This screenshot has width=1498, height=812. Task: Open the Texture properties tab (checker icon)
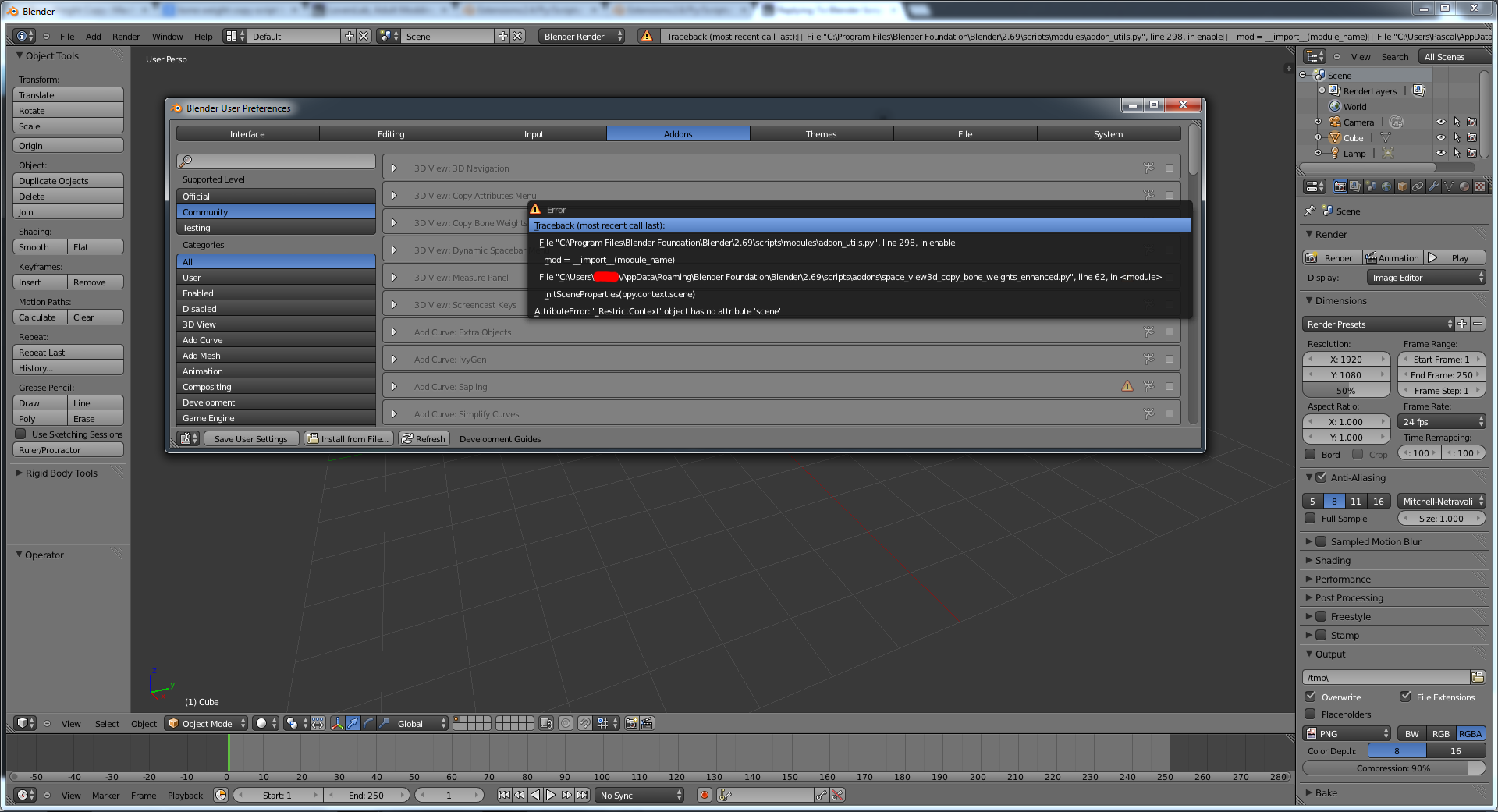[x=1480, y=186]
